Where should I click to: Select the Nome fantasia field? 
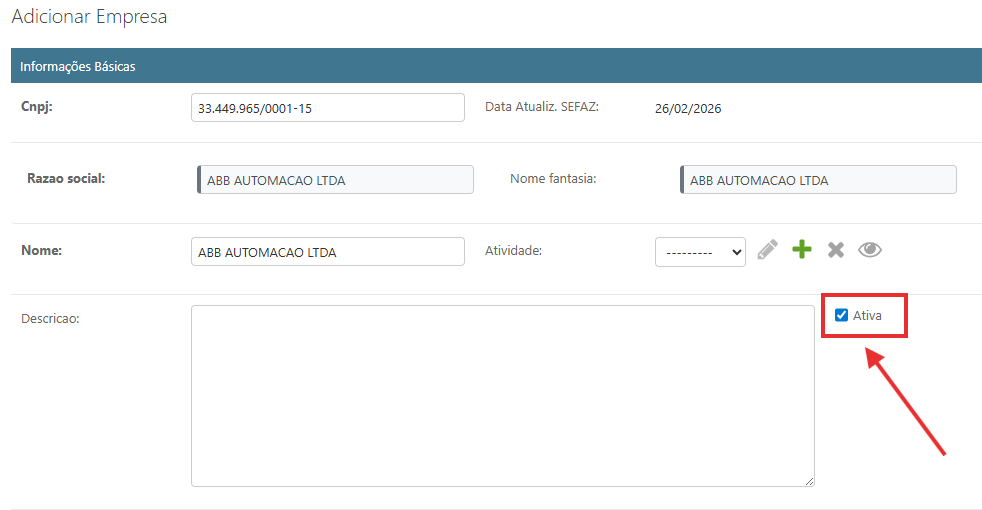click(818, 180)
